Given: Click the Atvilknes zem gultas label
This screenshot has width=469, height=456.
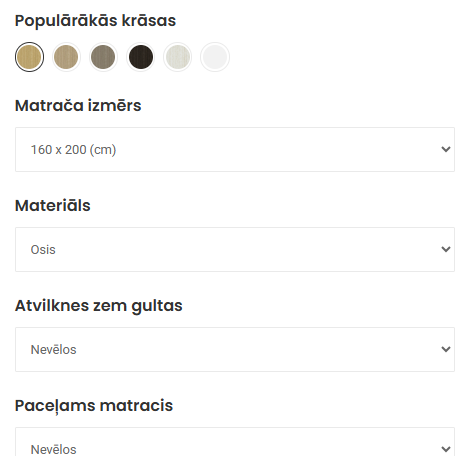Looking at the screenshot, I should [x=99, y=306].
